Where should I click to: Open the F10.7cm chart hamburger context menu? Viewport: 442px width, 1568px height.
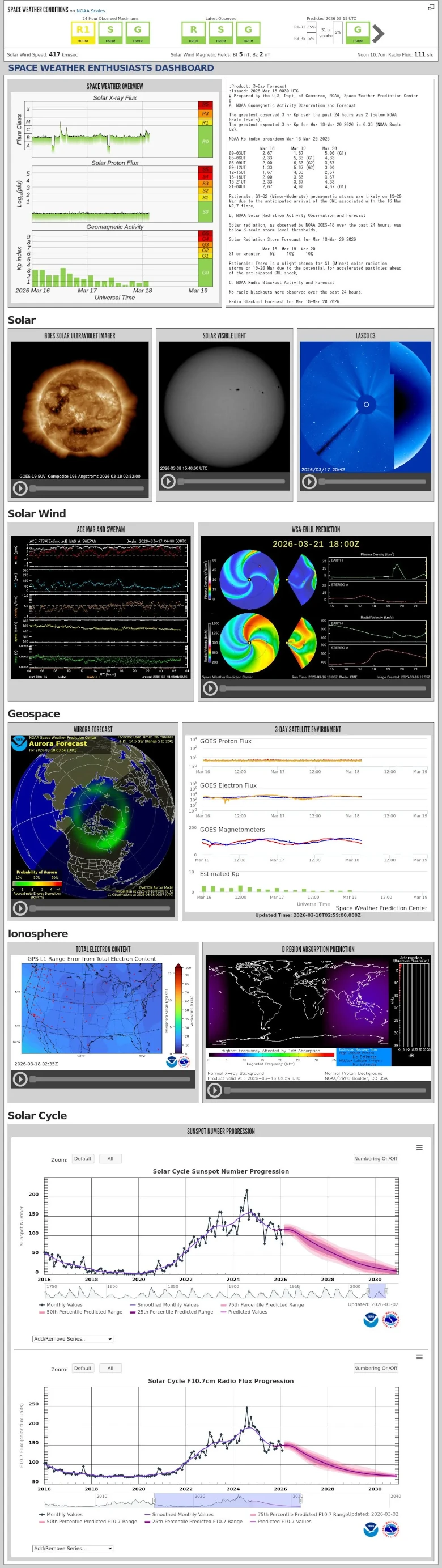(x=419, y=1357)
